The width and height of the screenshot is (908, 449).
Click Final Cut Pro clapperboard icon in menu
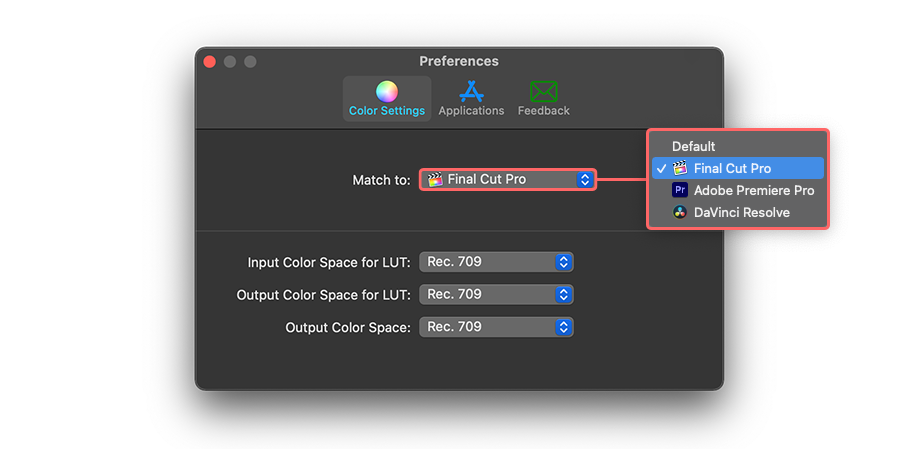click(680, 168)
